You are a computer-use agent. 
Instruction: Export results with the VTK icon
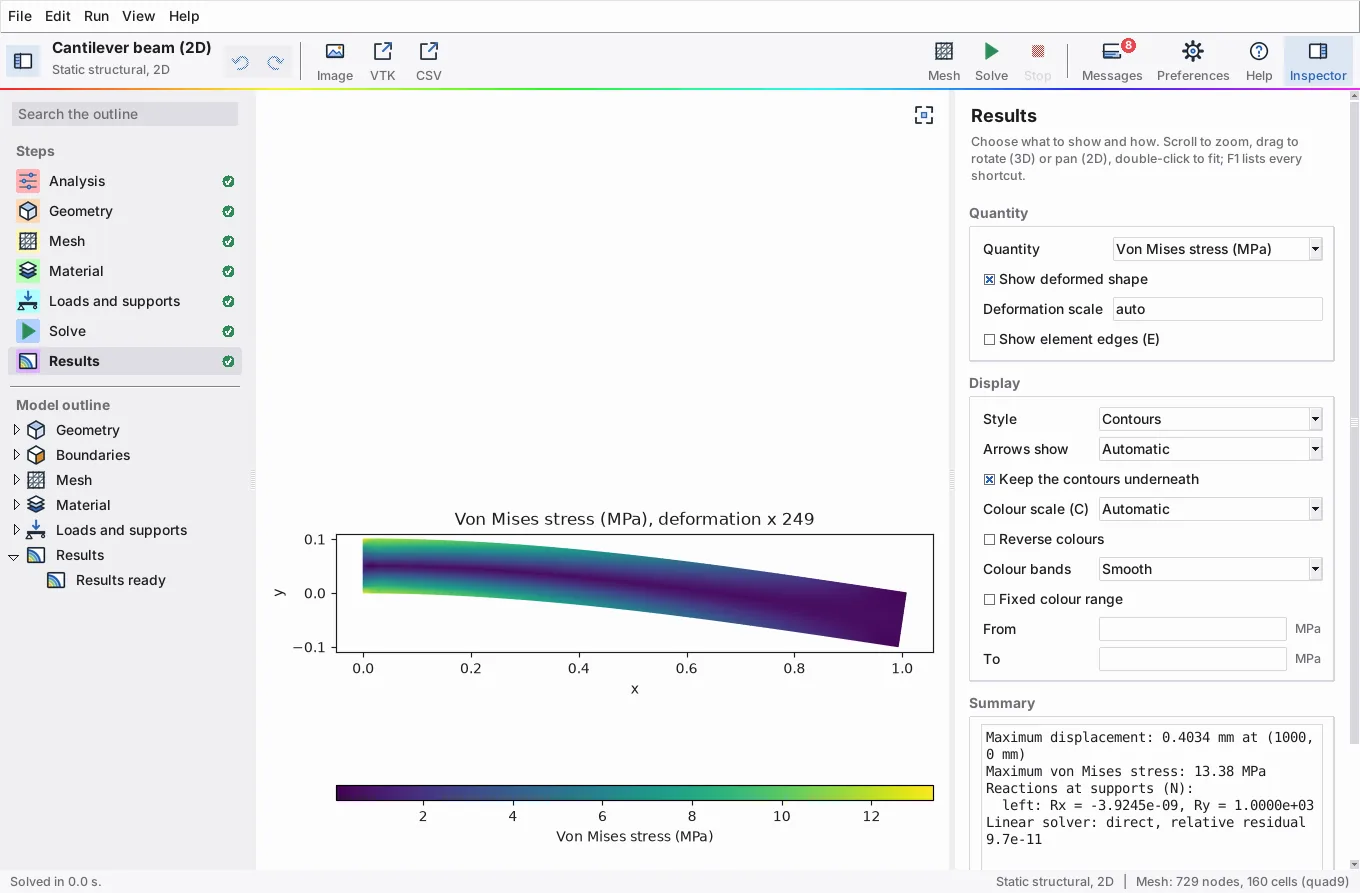pyautogui.click(x=382, y=51)
